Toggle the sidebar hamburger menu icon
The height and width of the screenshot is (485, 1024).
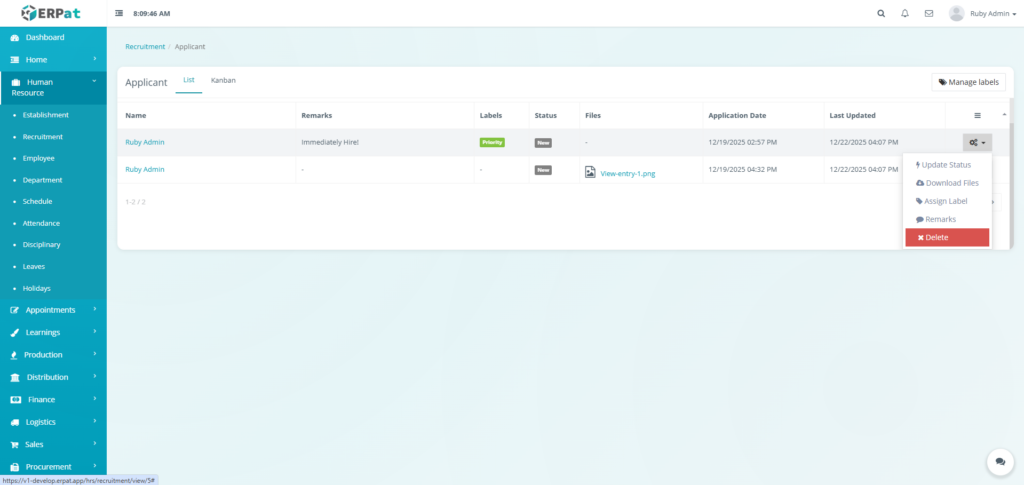pos(120,14)
